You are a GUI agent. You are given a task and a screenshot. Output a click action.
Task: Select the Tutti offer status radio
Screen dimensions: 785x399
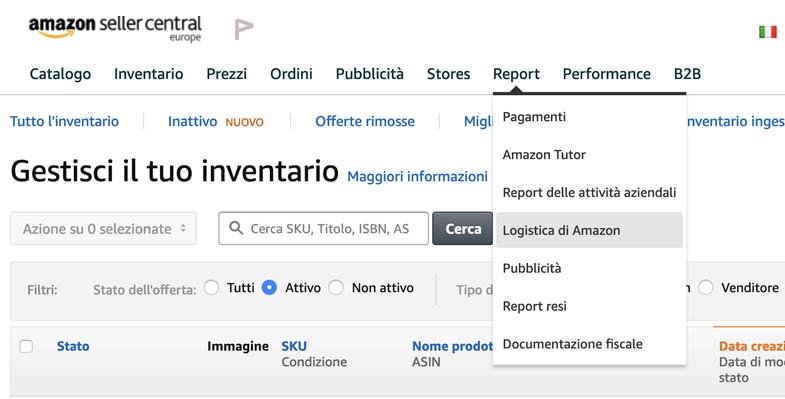[x=211, y=287]
